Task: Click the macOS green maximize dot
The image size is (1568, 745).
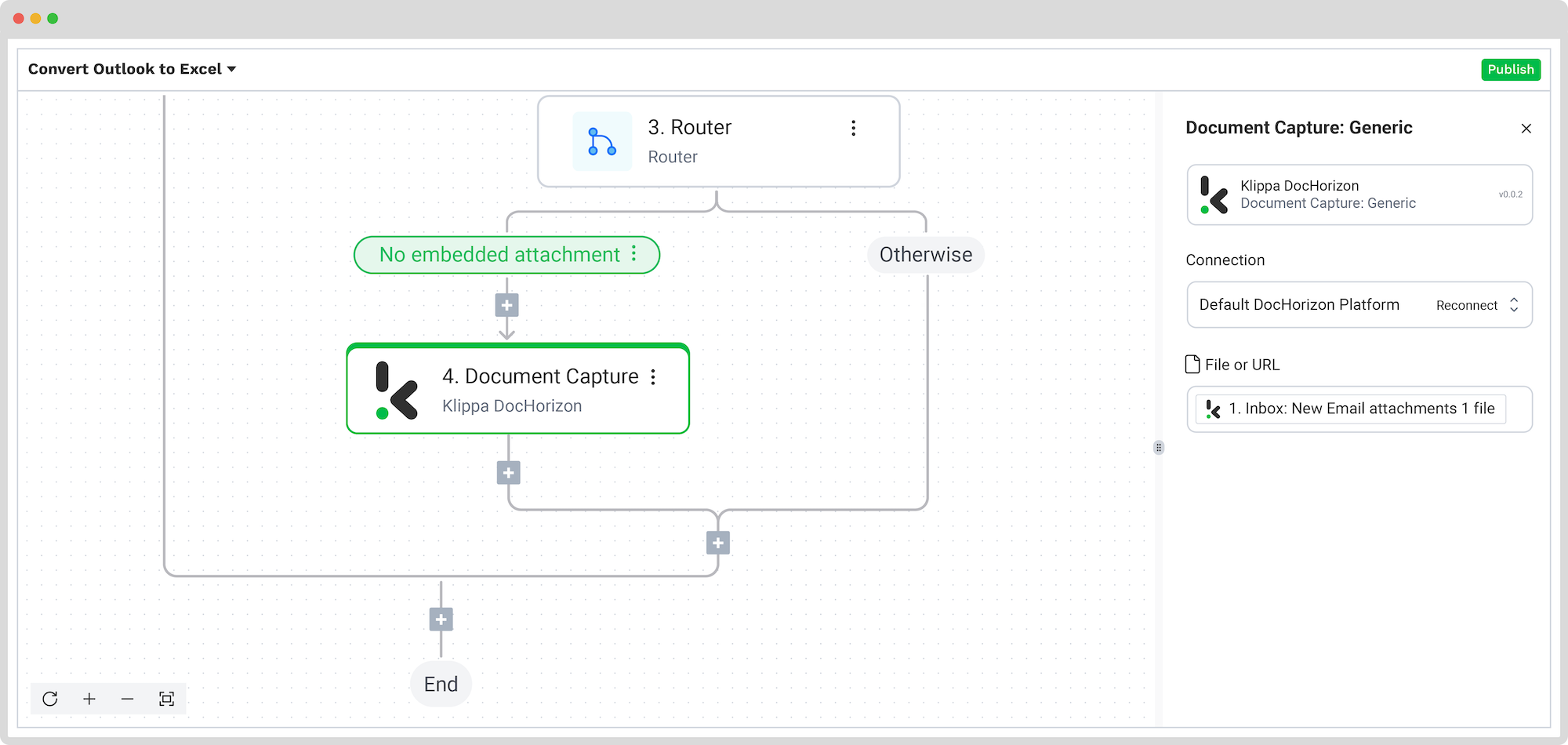Action: pos(53,18)
